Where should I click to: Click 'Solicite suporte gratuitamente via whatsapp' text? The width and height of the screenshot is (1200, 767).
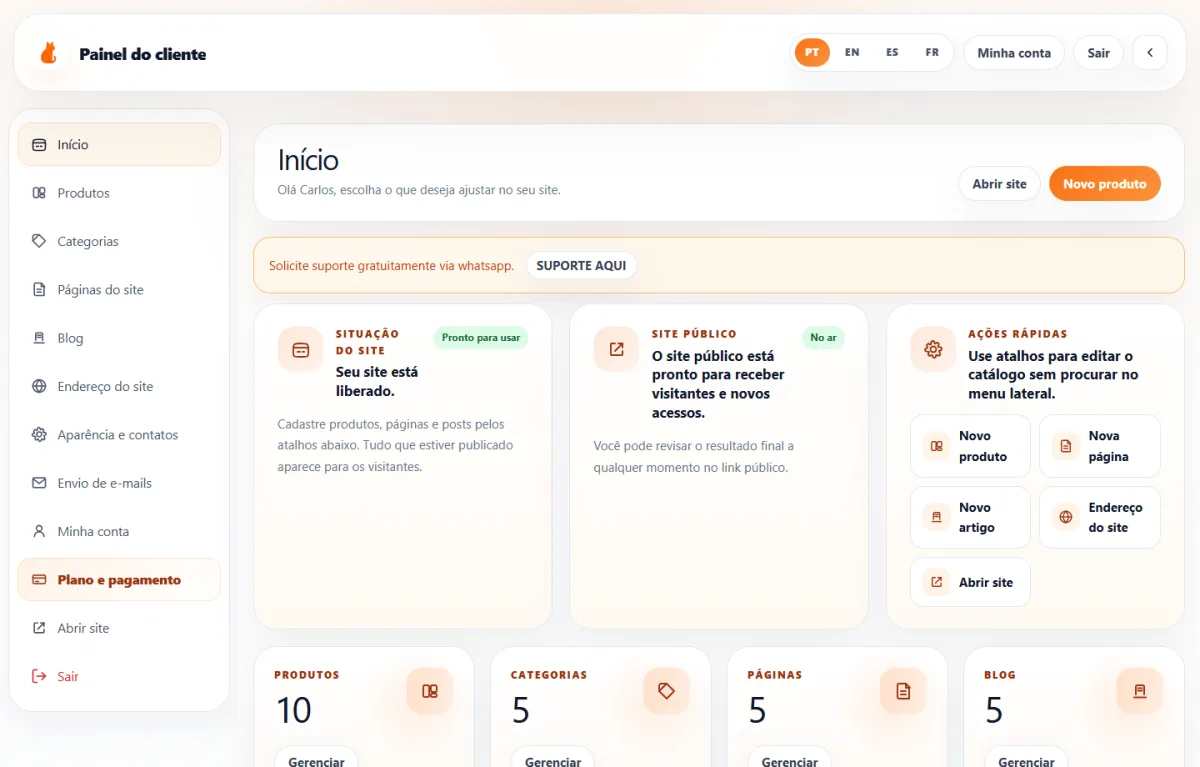tap(391, 266)
